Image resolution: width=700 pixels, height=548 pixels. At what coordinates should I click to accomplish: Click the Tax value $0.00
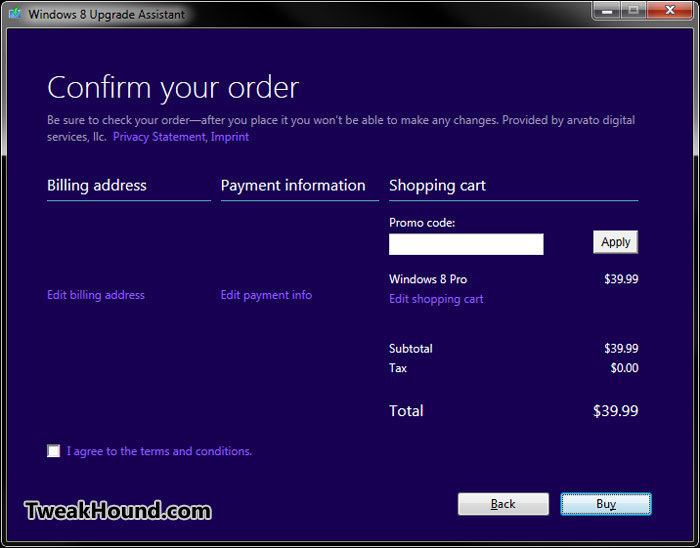coord(624,368)
